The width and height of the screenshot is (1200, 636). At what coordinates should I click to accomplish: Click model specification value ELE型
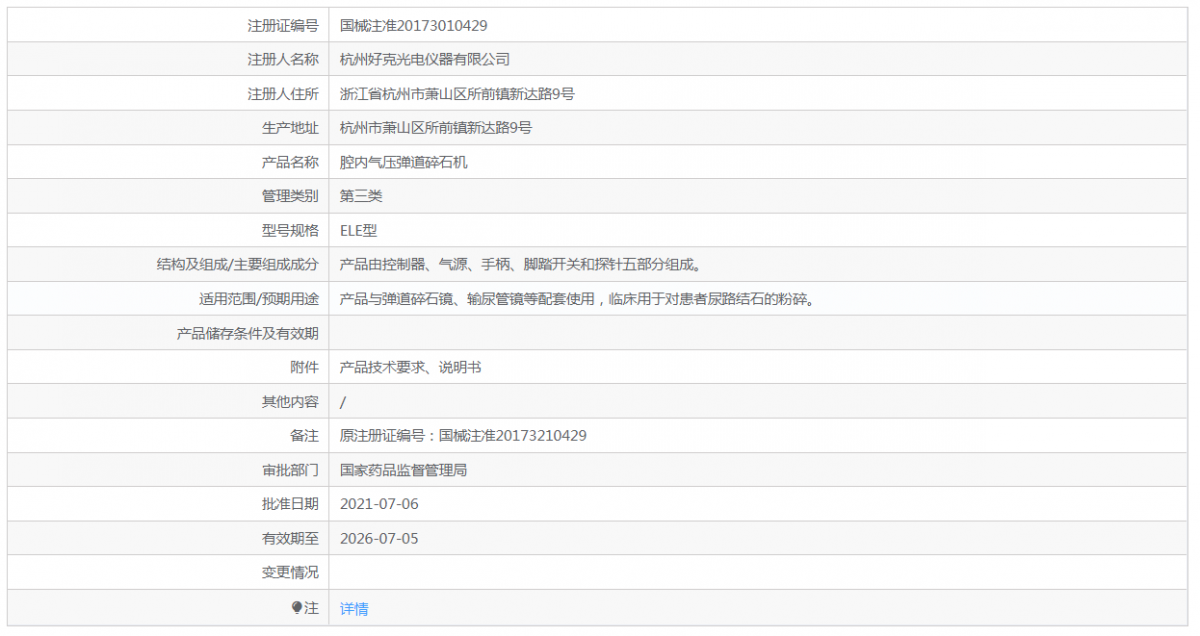(x=359, y=230)
